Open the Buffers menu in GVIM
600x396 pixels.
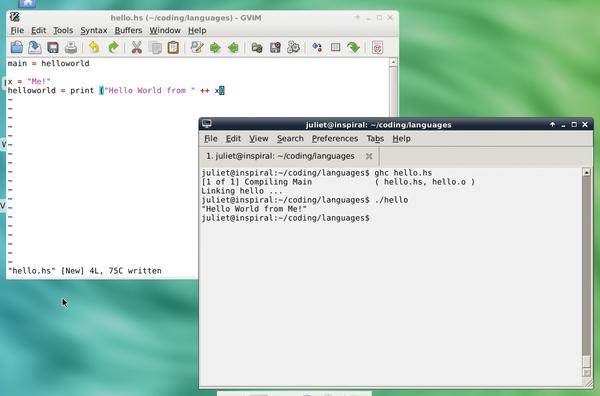(x=128, y=30)
